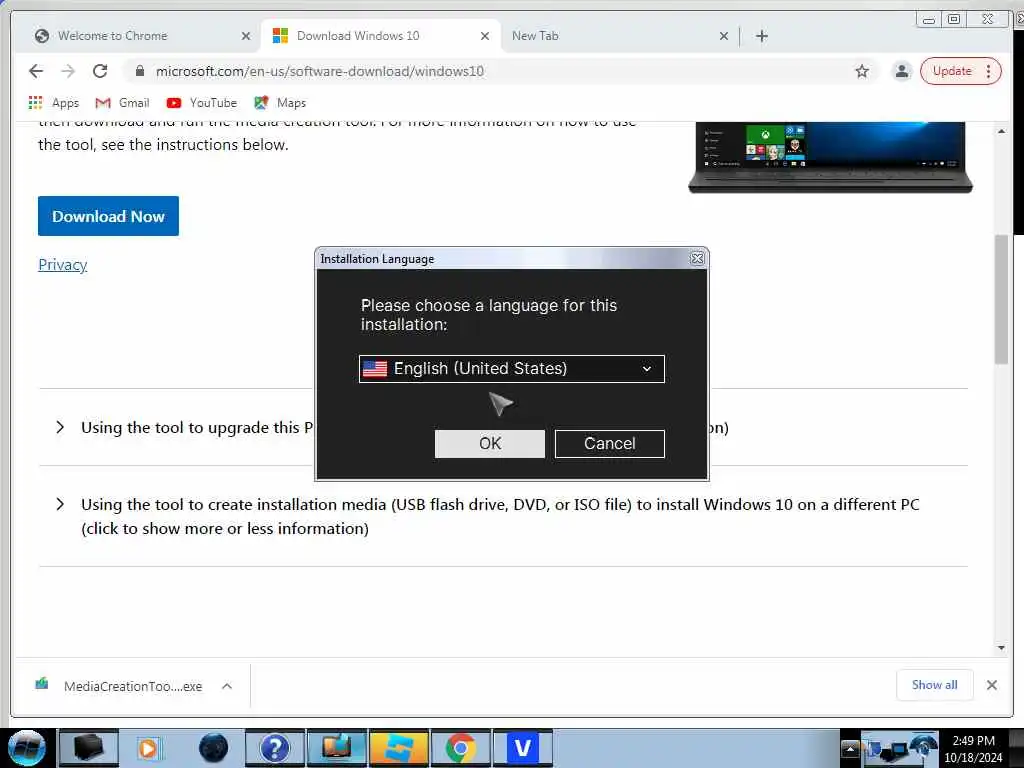The height and width of the screenshot is (768, 1024).
Task: Expand options chevron for MediaCreationTool download
Action: [227, 686]
